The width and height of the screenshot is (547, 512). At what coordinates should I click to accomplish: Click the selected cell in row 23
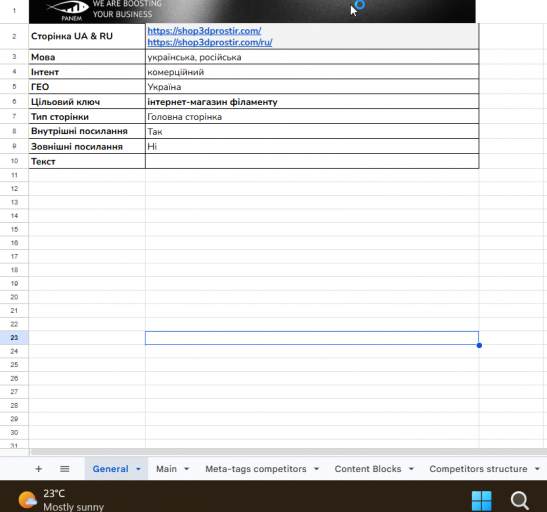(x=312, y=338)
